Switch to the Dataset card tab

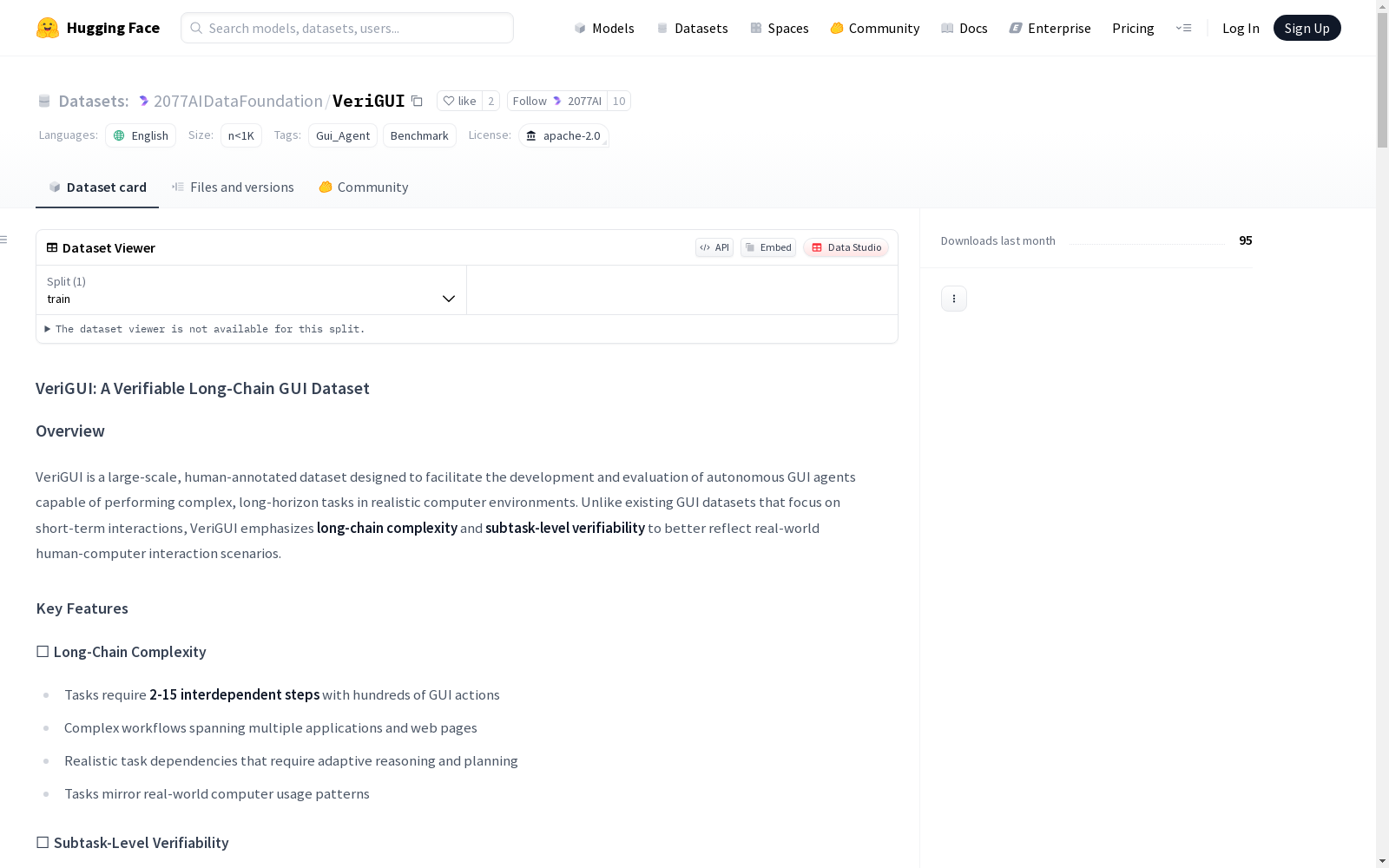97,187
